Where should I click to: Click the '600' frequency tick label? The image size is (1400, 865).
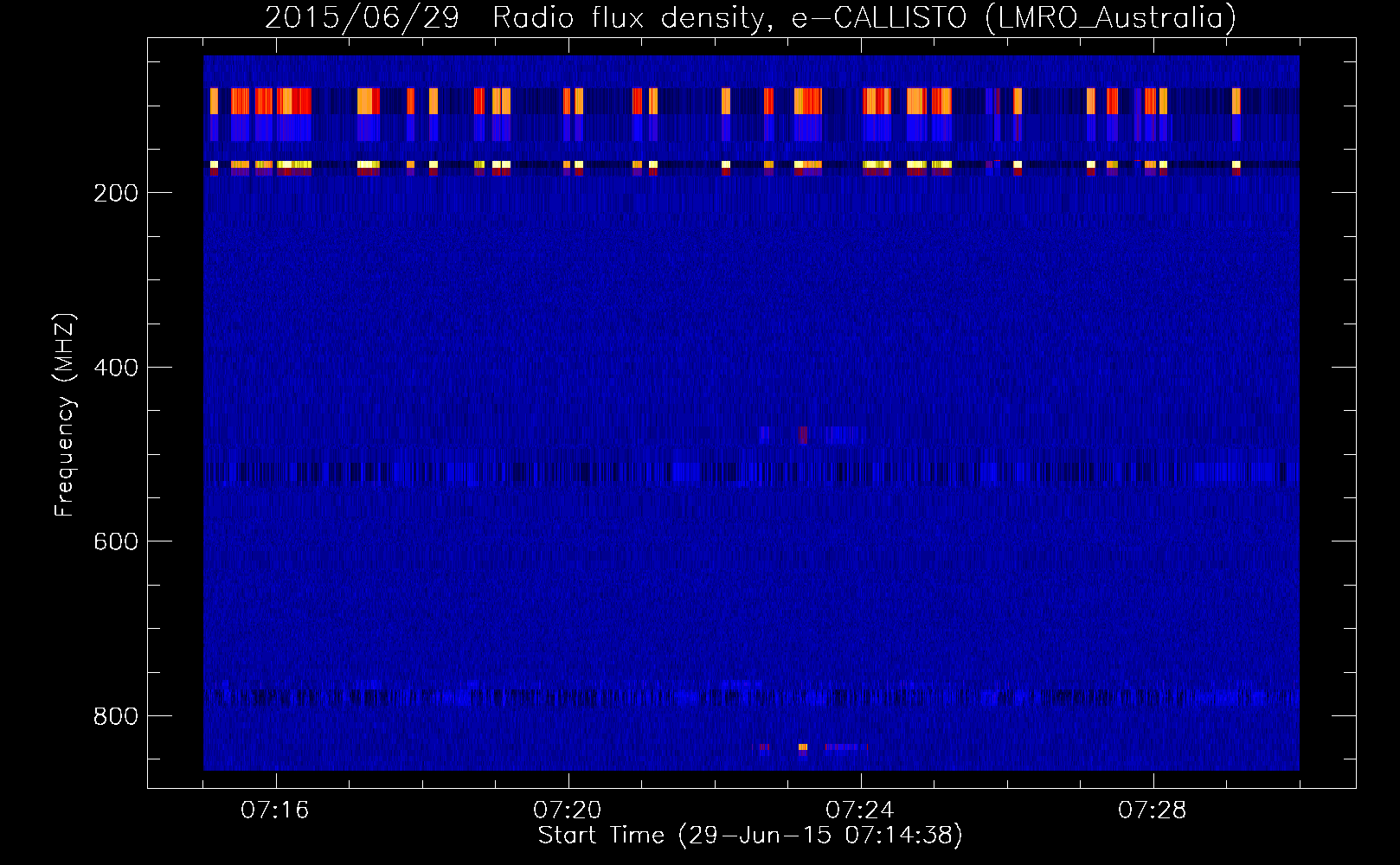(116, 541)
